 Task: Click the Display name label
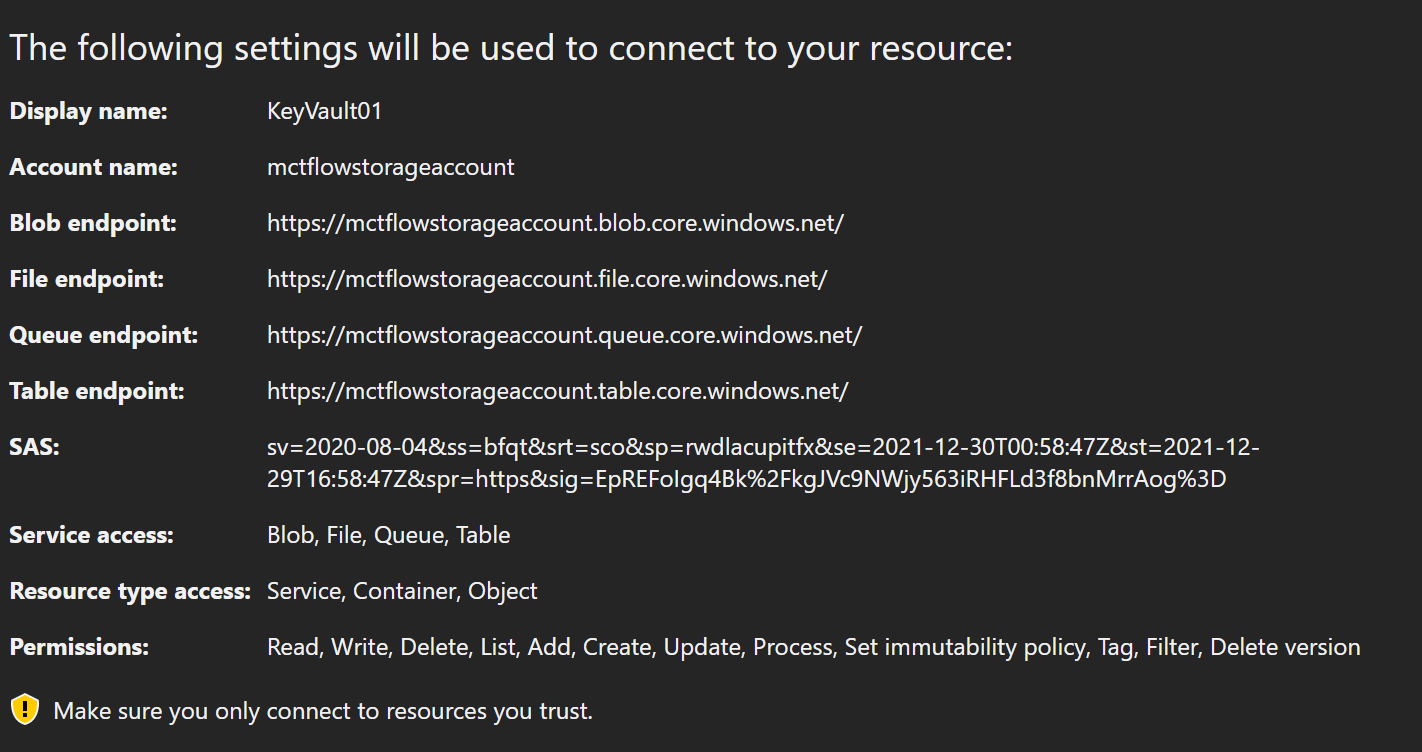pos(88,111)
